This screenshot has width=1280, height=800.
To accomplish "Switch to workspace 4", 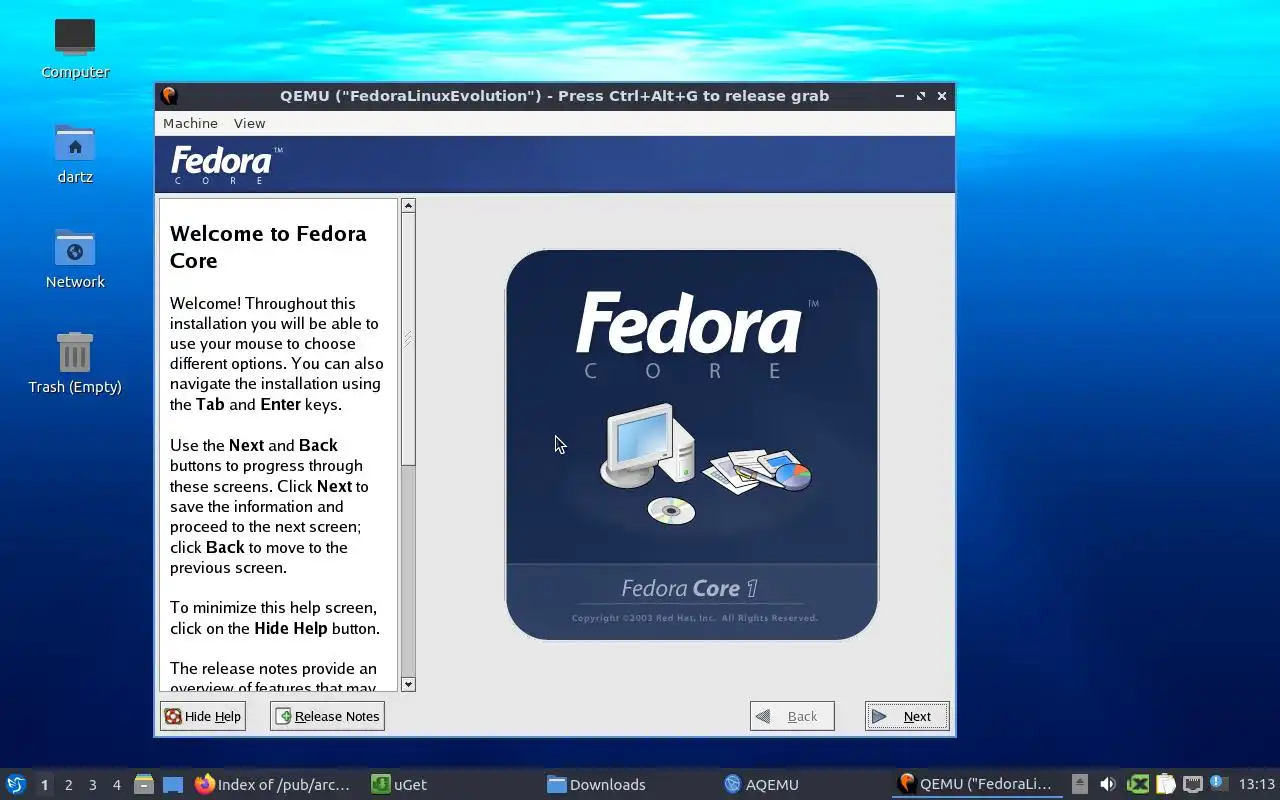I will 116,785.
